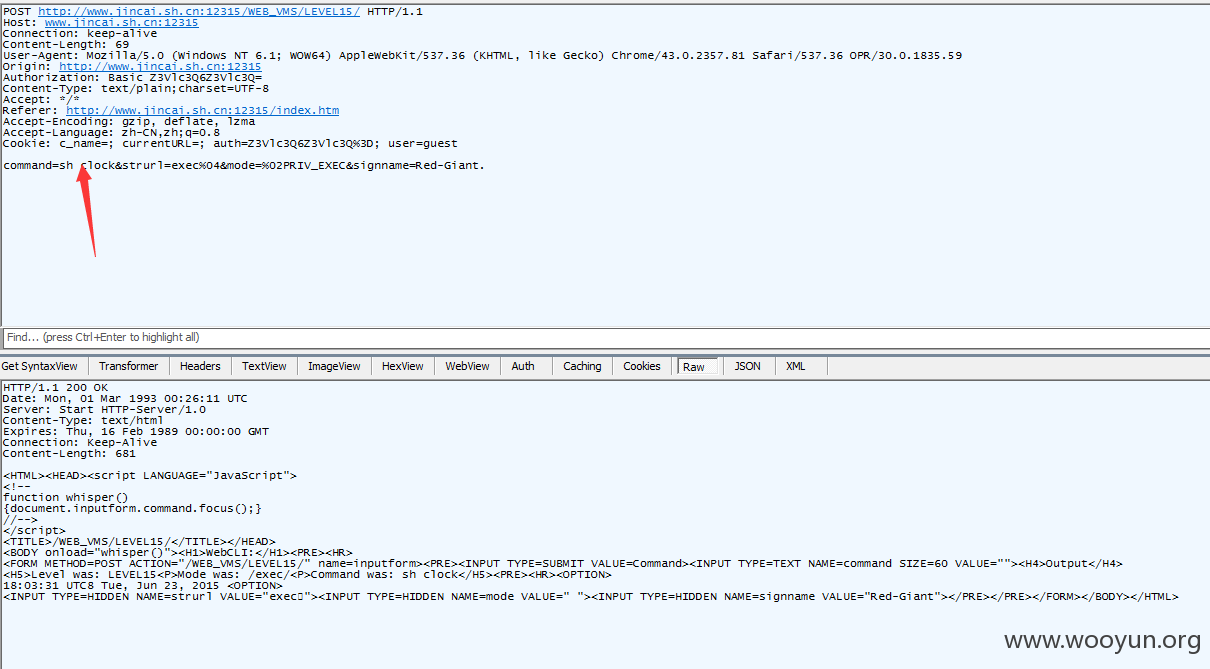Click the Content-Length: 69 line
The height and width of the screenshot is (669, 1210).
click(66, 44)
